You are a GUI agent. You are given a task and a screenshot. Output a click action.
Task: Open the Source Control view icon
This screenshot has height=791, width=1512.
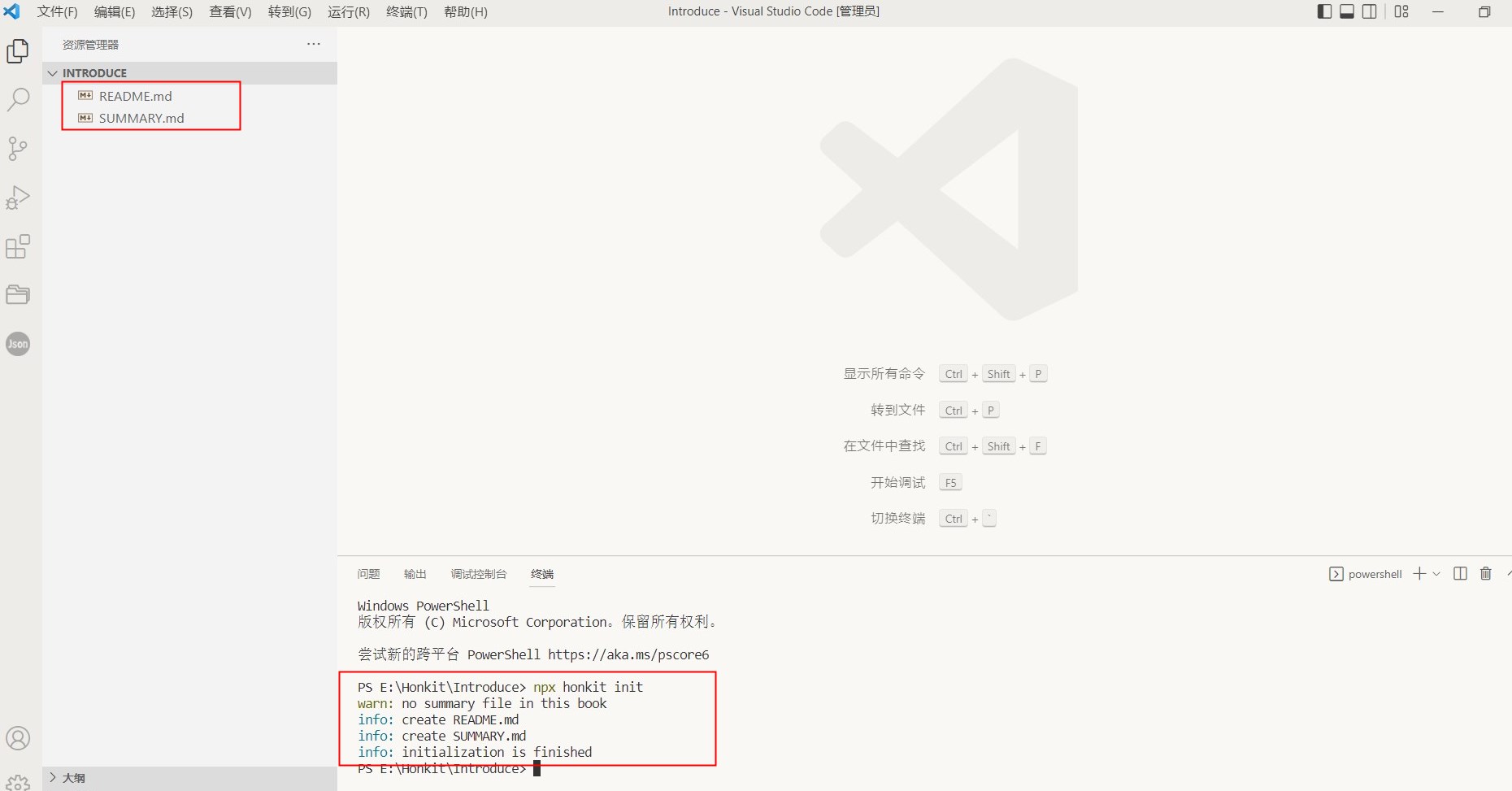pyautogui.click(x=18, y=149)
